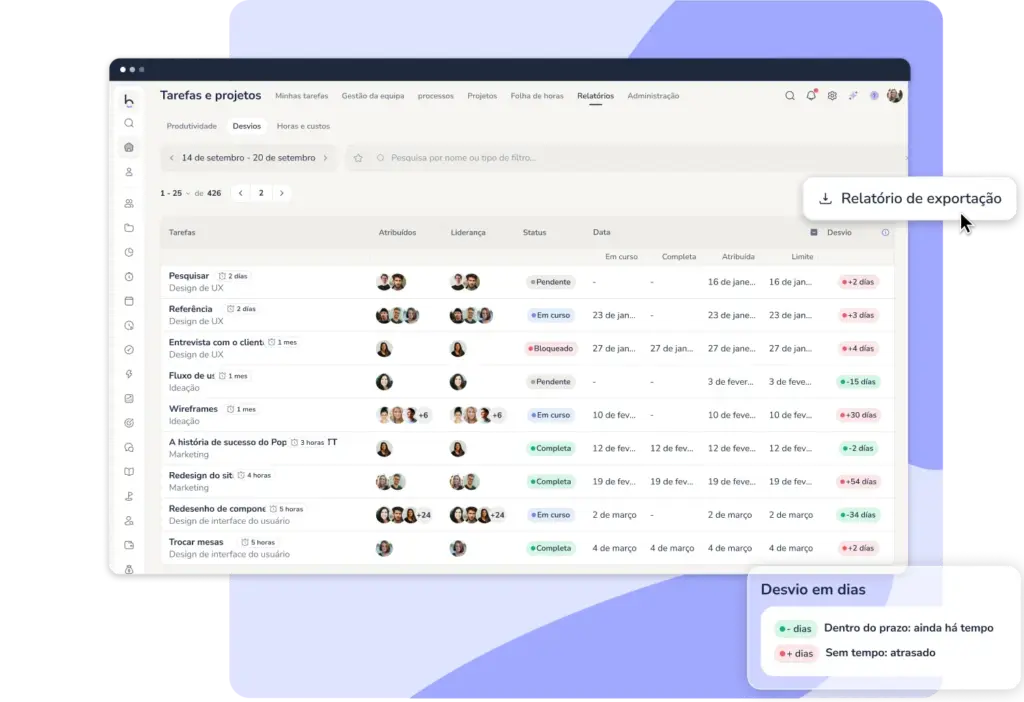Open the Wireframes task
Viewport: 1024px width, 702px height.
(x=193, y=409)
